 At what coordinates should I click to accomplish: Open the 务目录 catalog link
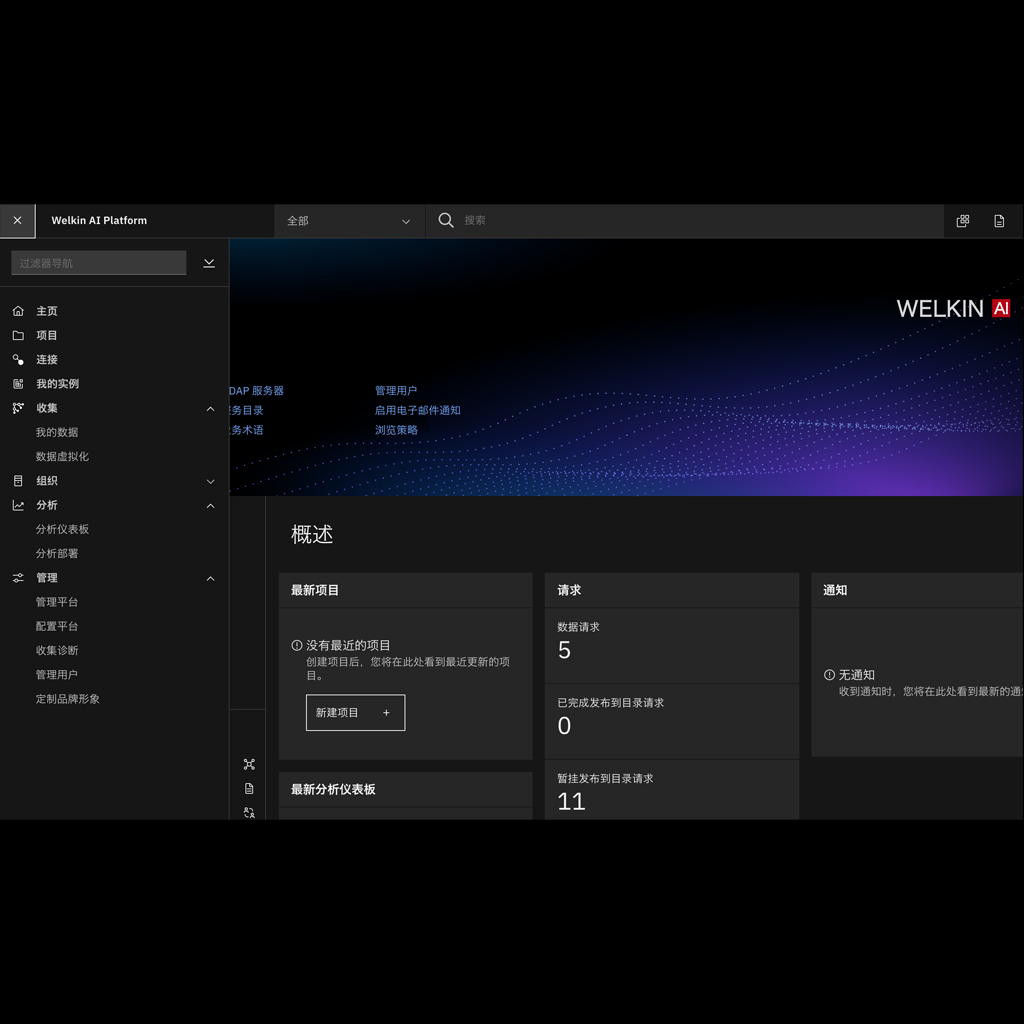click(247, 410)
